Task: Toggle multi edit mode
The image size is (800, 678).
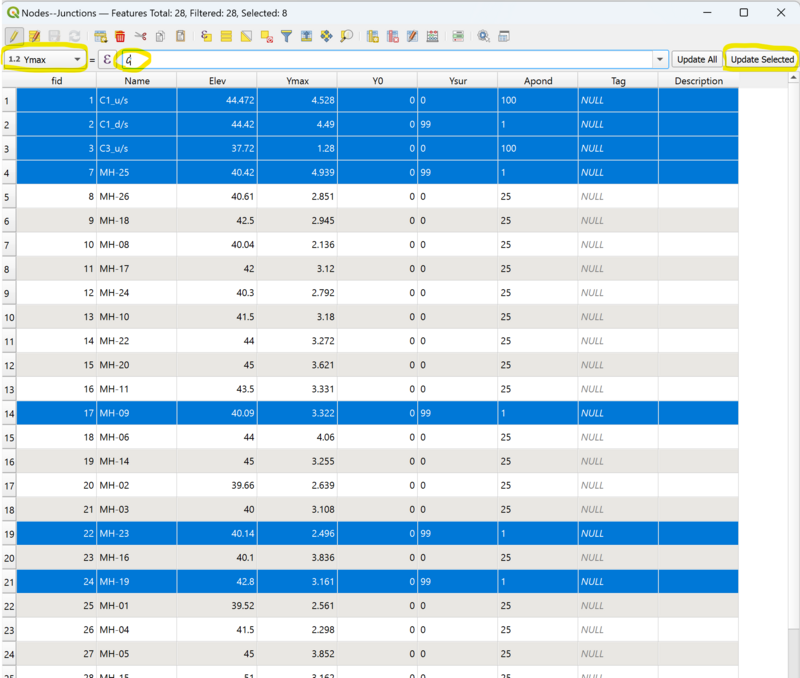Action: pyautogui.click(x=34, y=36)
